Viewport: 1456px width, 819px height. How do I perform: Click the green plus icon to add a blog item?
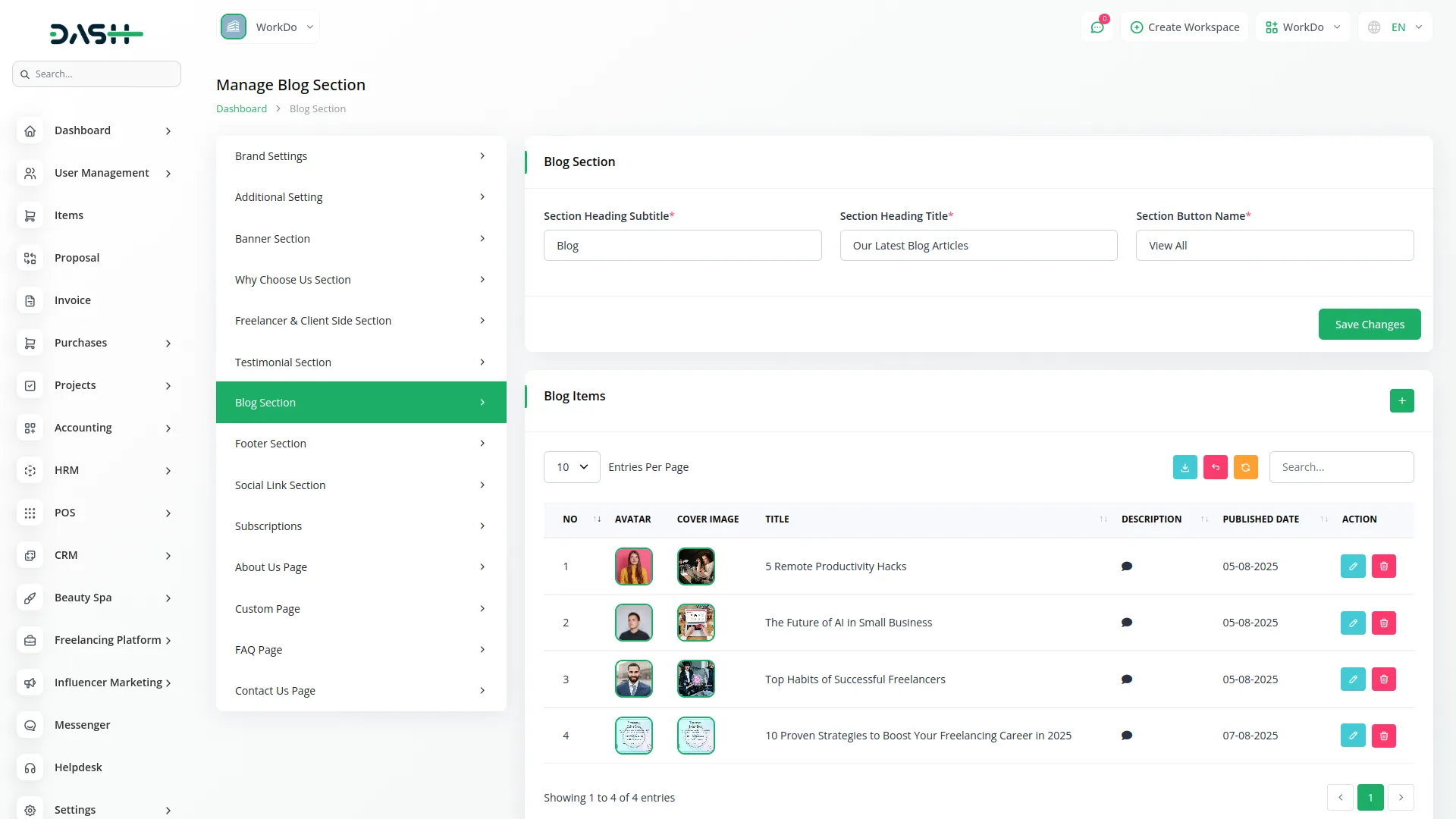click(x=1401, y=400)
